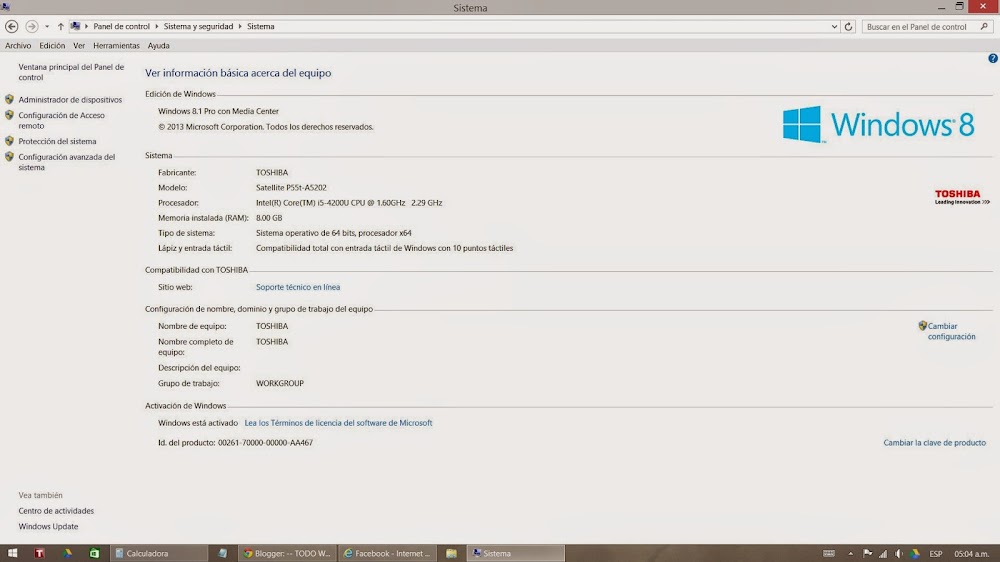Read Microsoft software license terms link
Screen dimensions: 1000x562
338,423
